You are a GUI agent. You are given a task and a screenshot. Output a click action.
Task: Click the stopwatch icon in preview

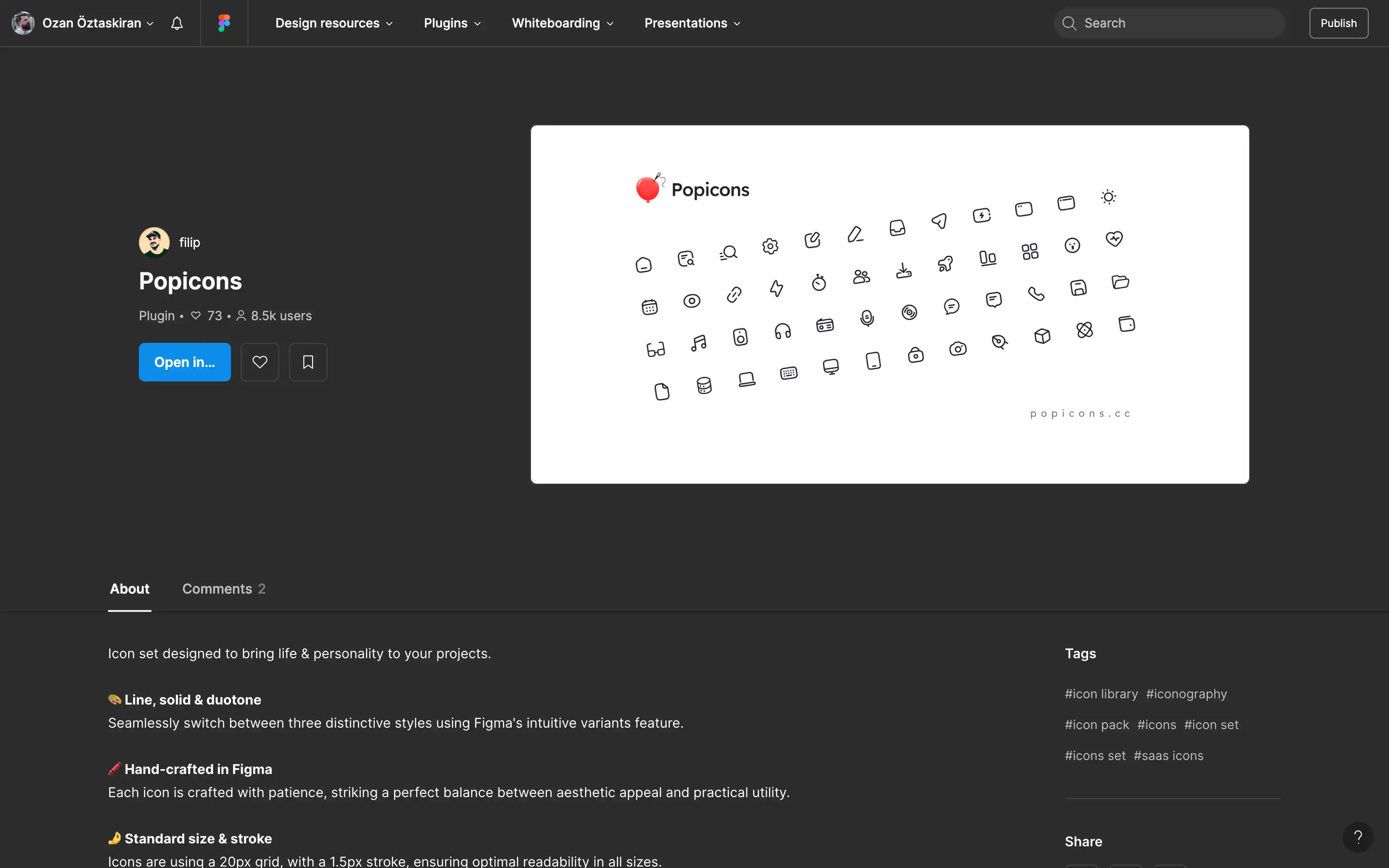pyautogui.click(x=819, y=282)
